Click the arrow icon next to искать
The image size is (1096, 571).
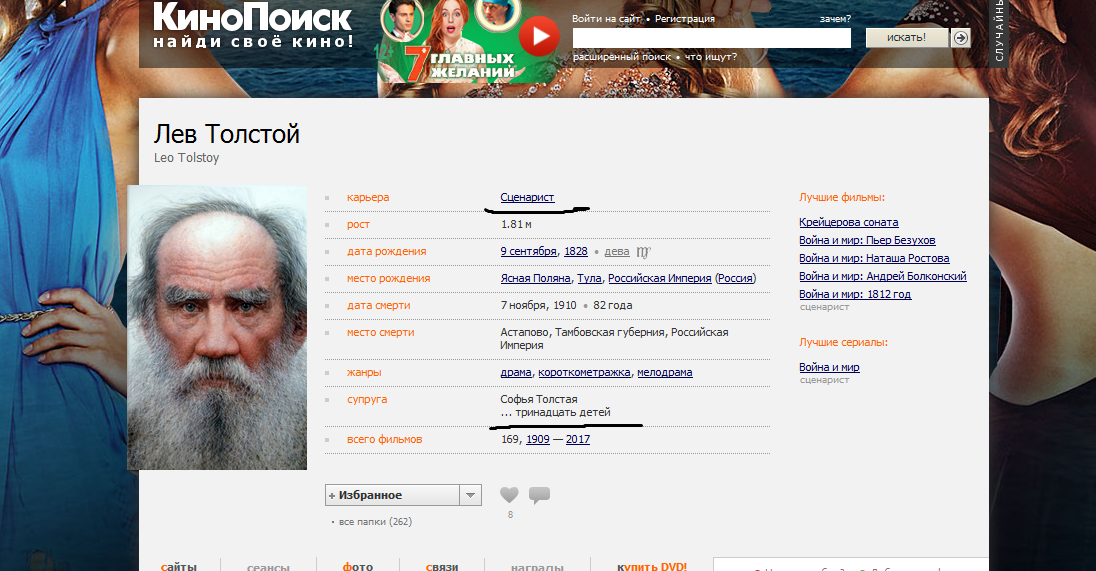(961, 38)
